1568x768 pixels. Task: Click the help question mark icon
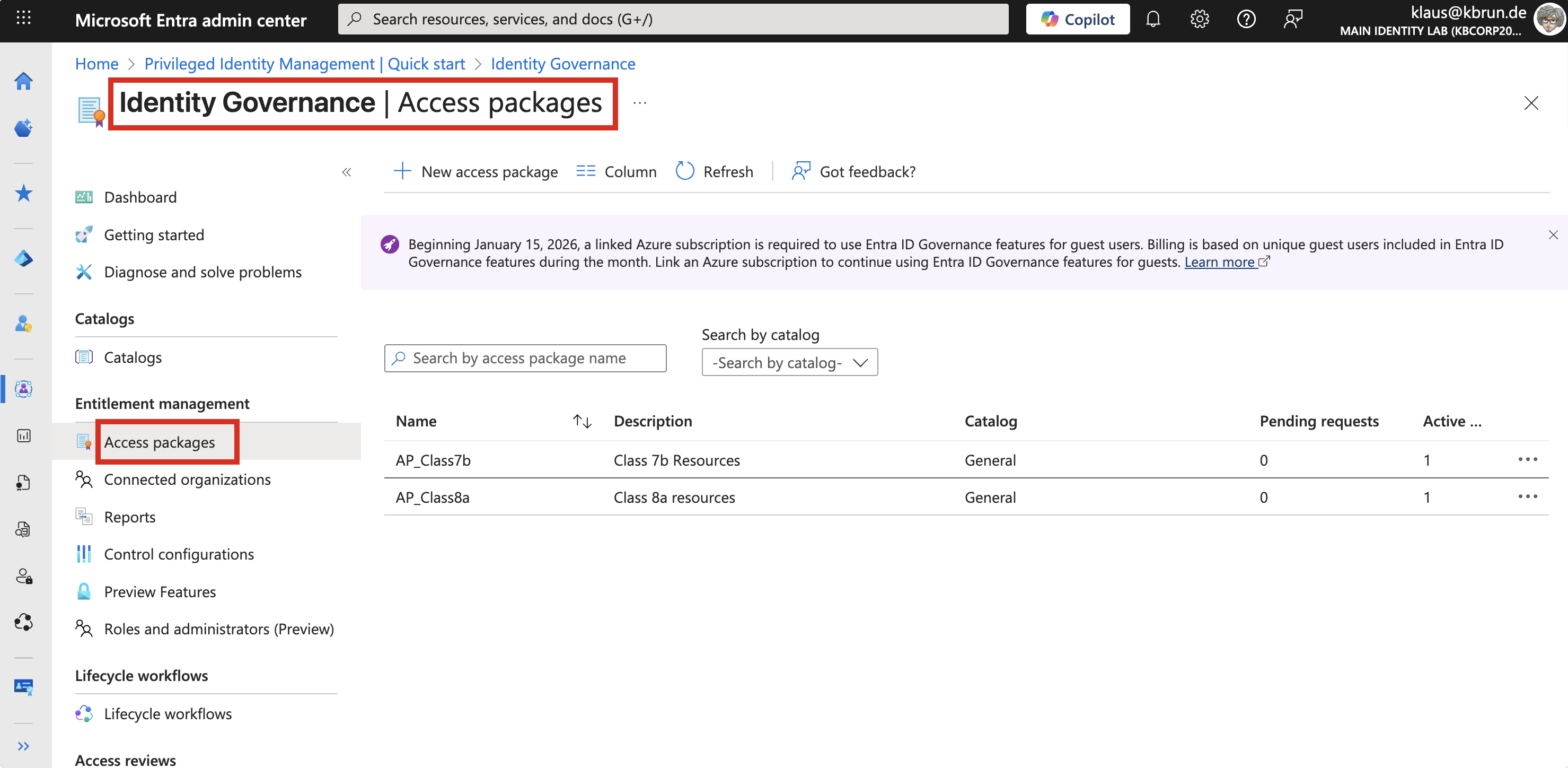[1246, 20]
